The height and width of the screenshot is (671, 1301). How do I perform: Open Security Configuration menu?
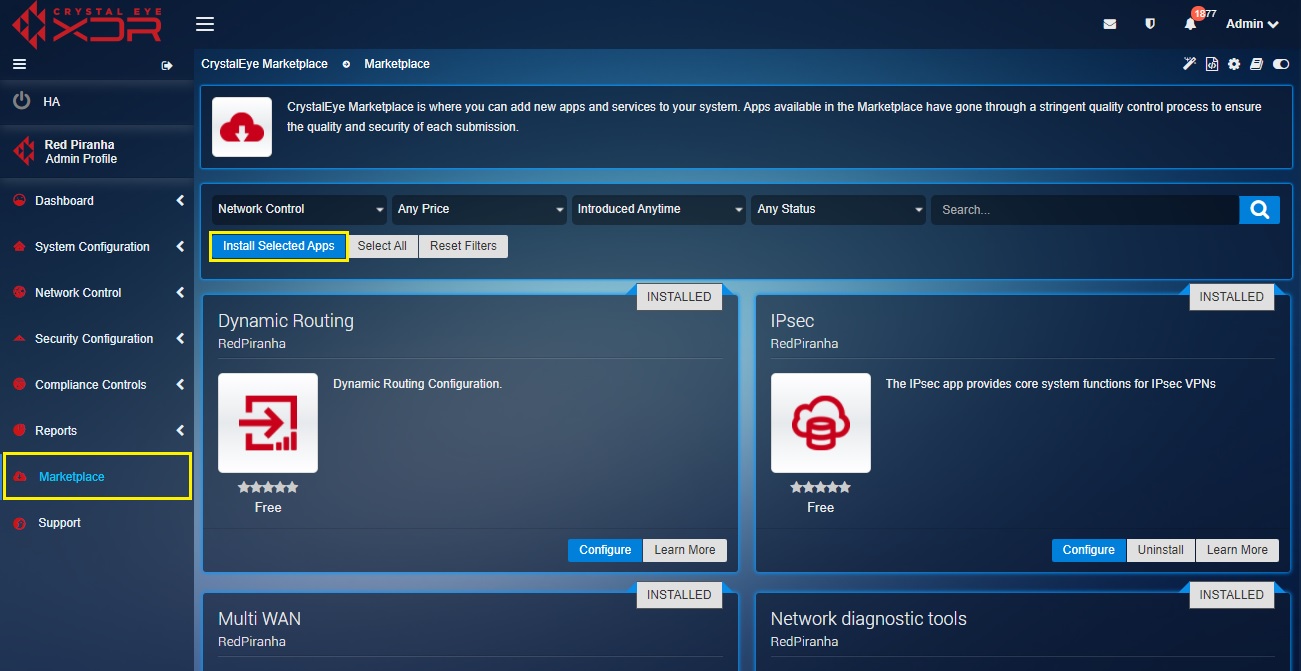(x=94, y=339)
